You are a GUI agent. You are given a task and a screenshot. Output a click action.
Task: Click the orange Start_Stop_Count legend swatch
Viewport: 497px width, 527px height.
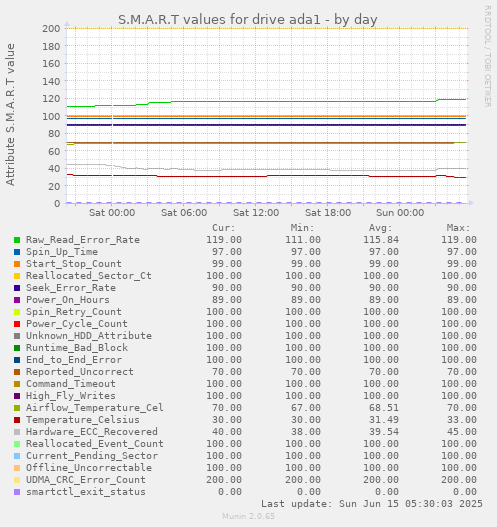click(x=17, y=264)
